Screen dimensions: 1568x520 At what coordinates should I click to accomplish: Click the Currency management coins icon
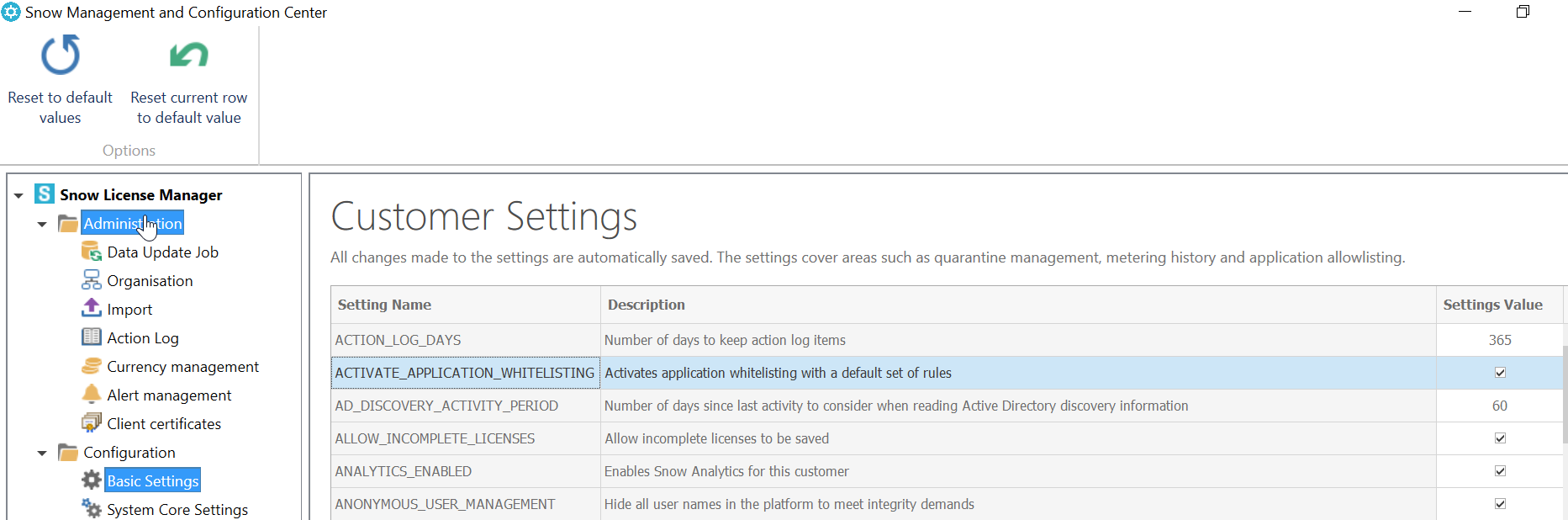(x=92, y=366)
